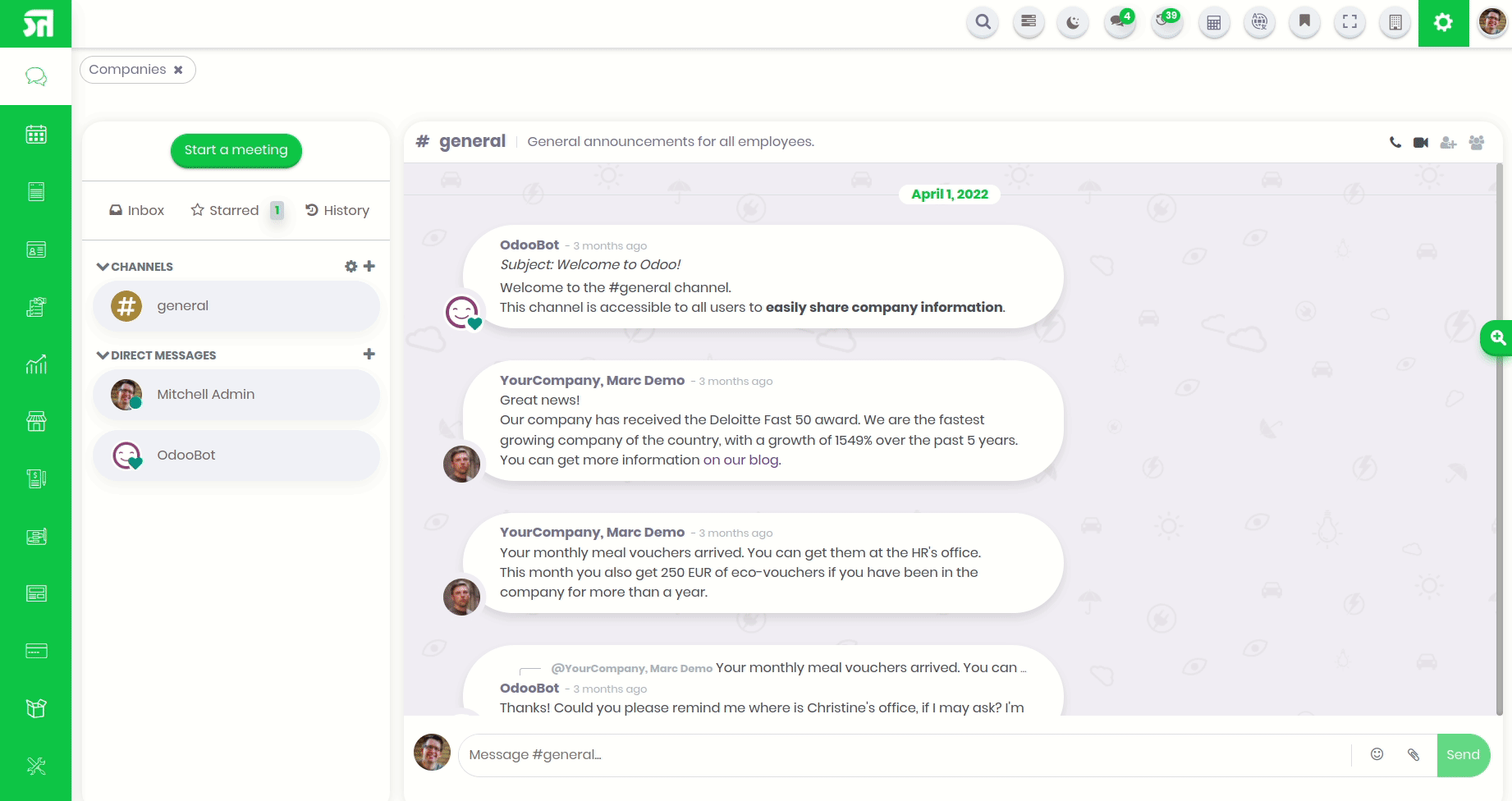Open settings gear in green top box

point(1443,23)
